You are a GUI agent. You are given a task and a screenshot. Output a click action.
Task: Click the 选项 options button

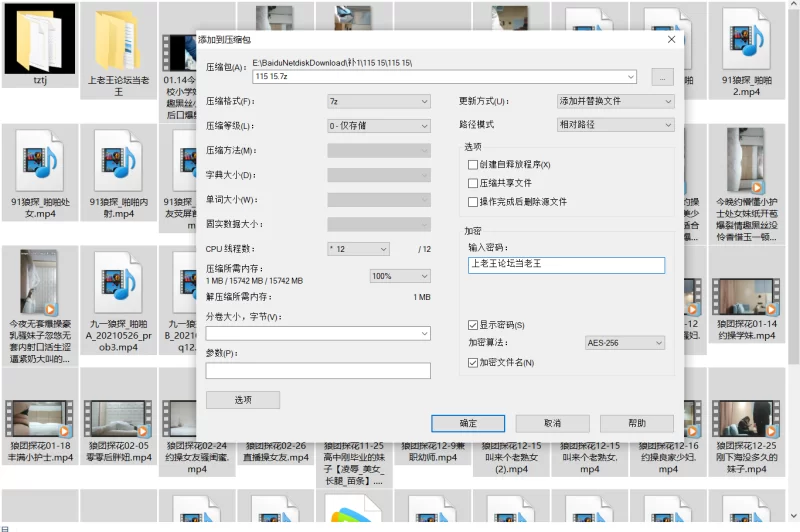pyautogui.click(x=243, y=400)
